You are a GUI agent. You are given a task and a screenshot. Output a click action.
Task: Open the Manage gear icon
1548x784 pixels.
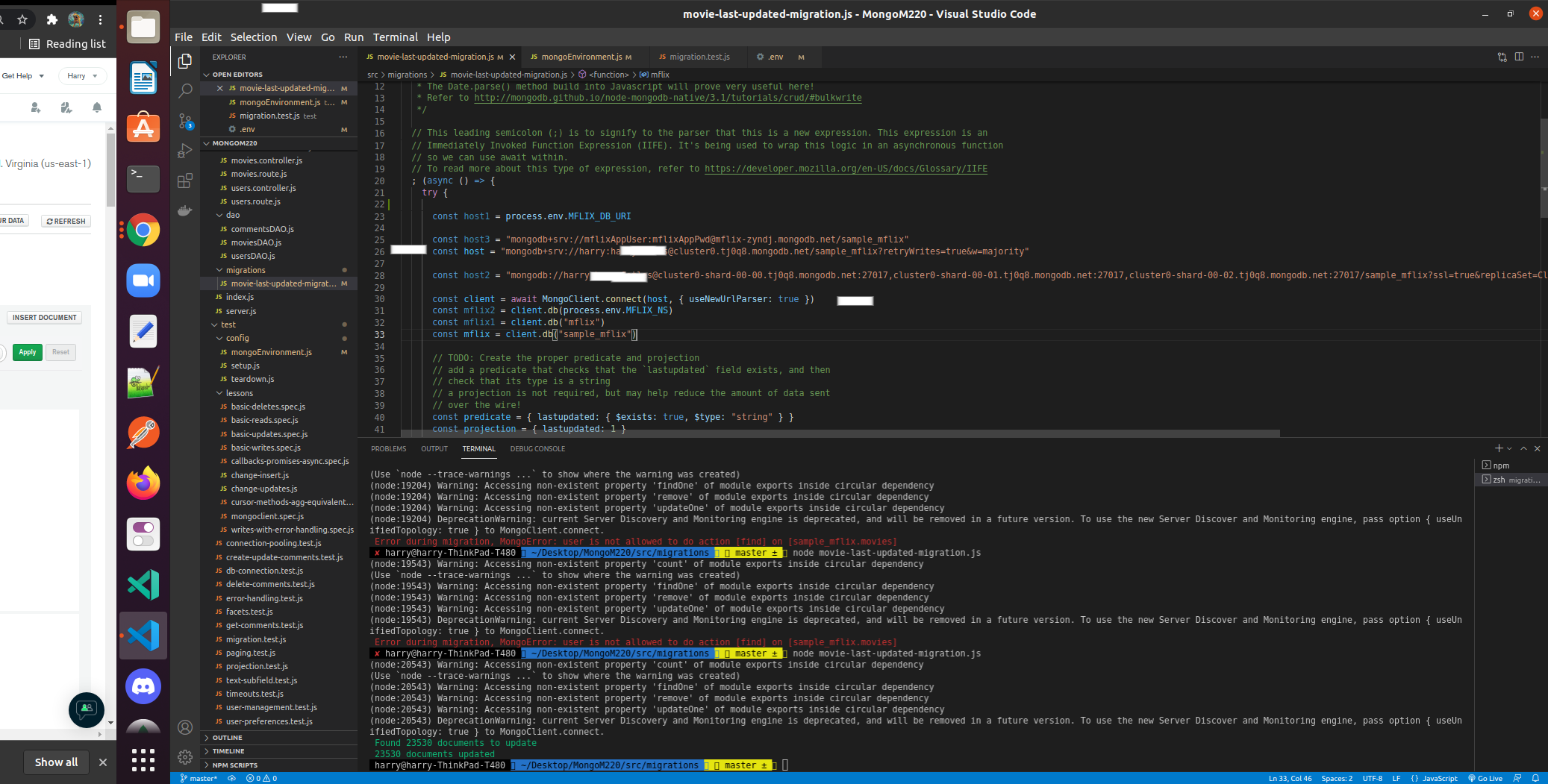185,757
